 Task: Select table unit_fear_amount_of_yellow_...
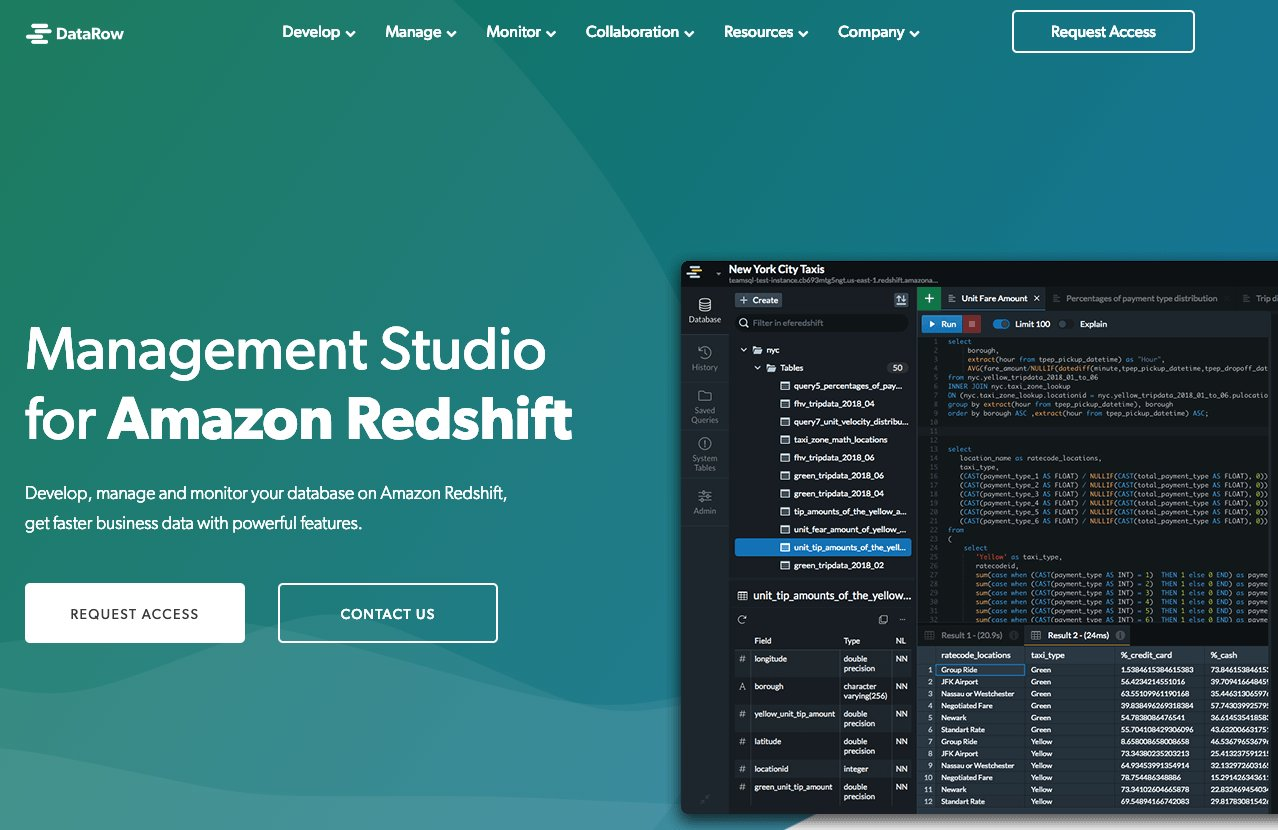(x=841, y=530)
